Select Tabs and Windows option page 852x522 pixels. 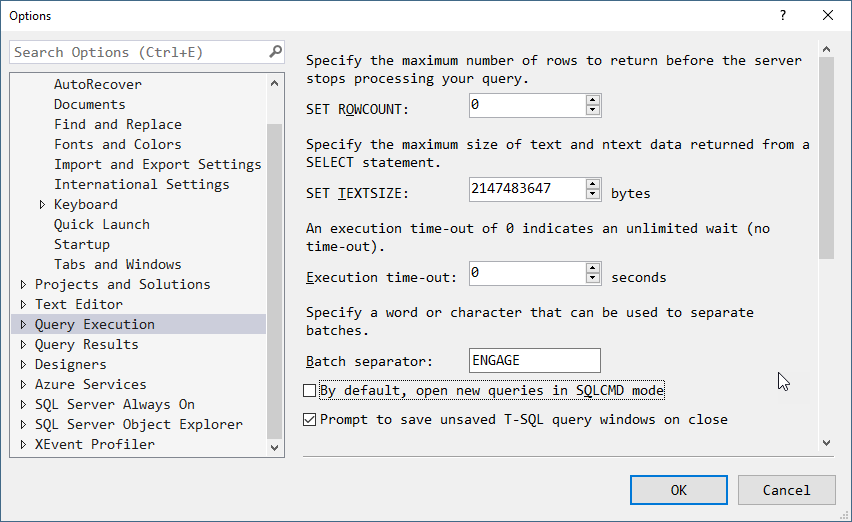pyautogui.click(x=117, y=265)
